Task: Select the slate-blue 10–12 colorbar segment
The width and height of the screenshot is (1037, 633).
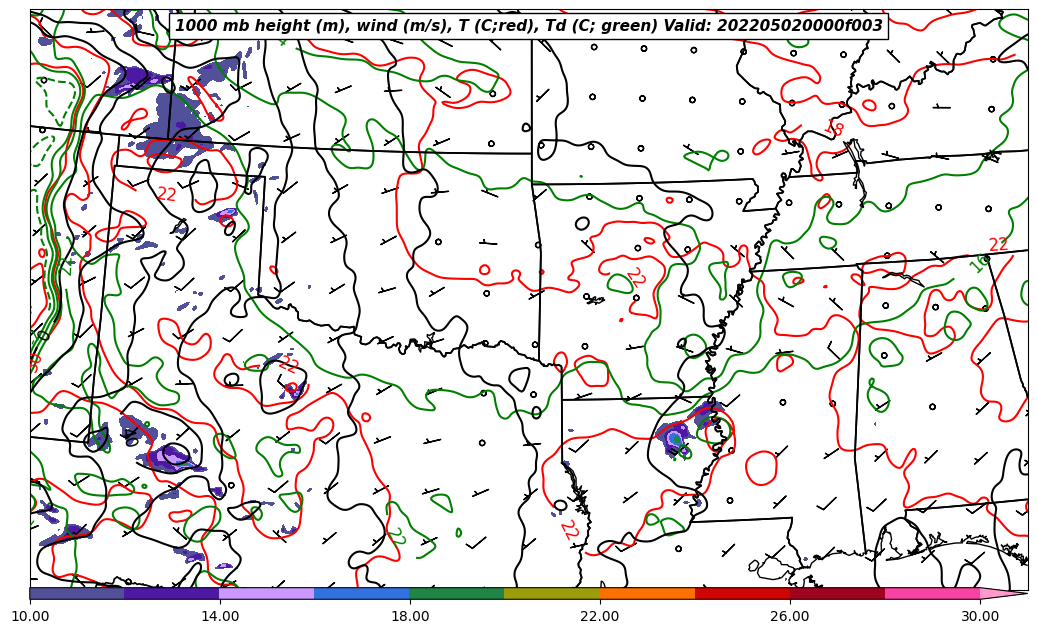Action: click(77, 593)
